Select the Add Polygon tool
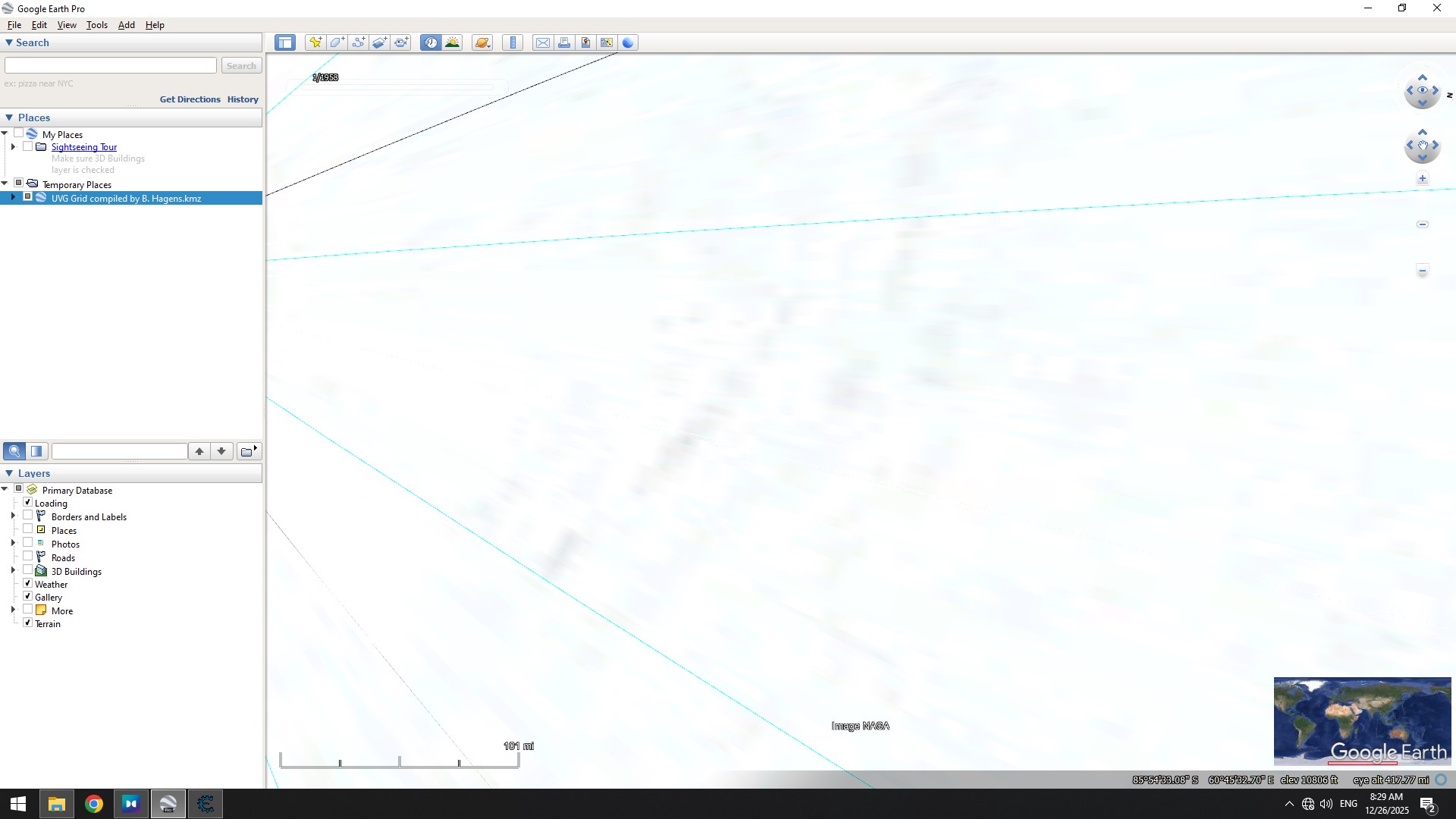Screen dimensions: 1456x819 [337, 42]
